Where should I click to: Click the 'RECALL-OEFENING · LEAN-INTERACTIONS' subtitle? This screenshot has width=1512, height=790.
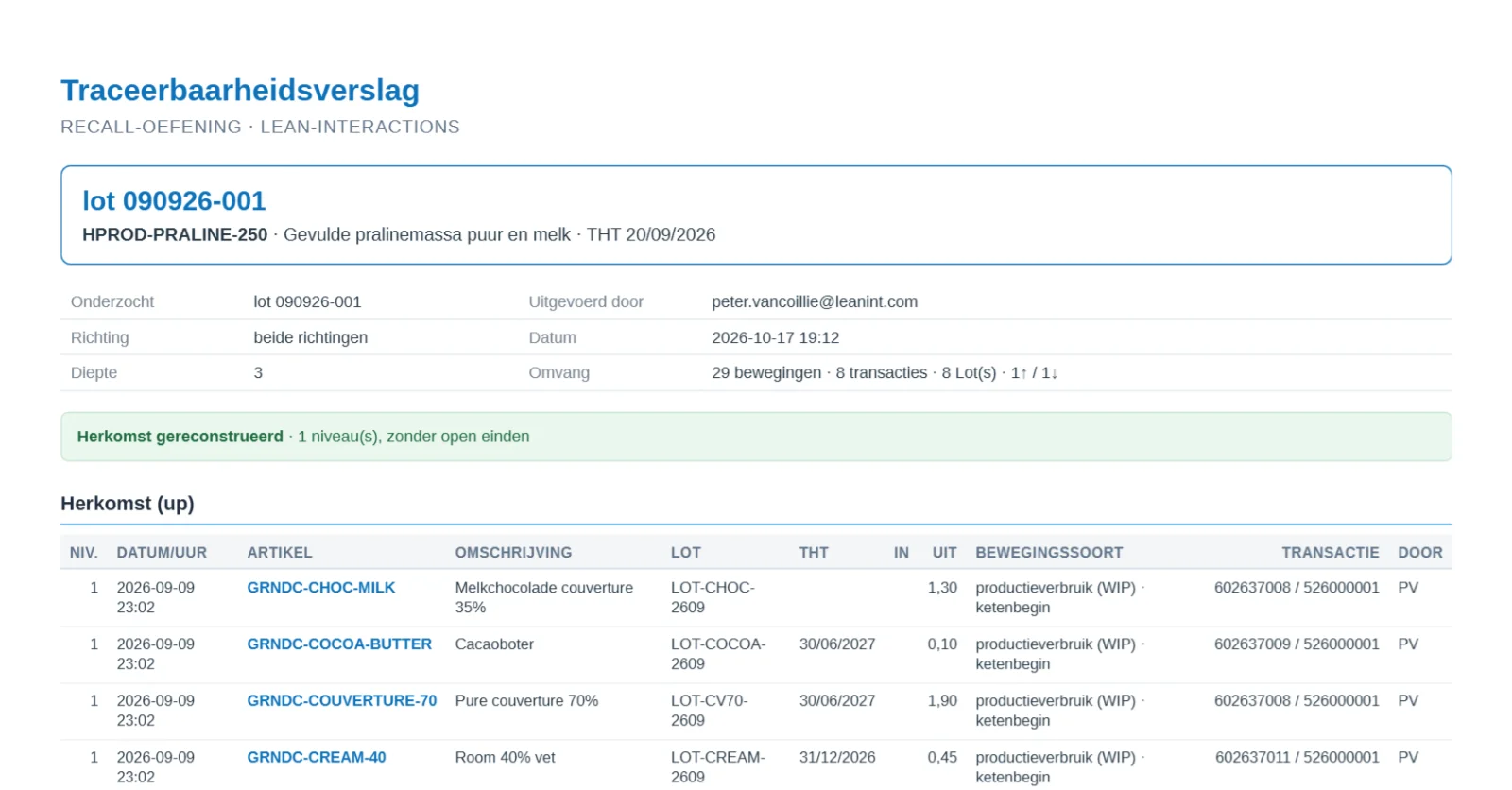[260, 128]
